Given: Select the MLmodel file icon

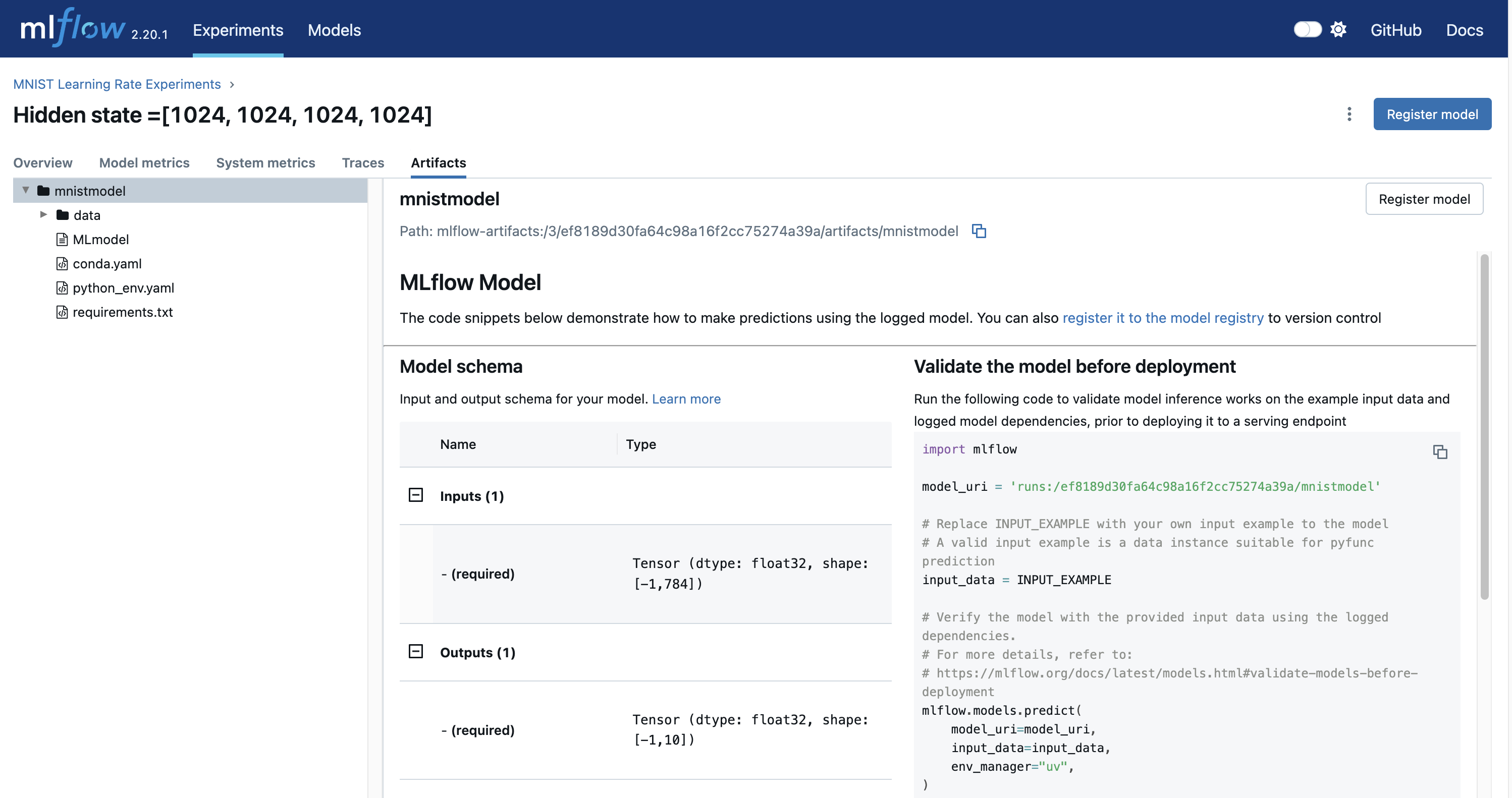Looking at the screenshot, I should point(63,240).
